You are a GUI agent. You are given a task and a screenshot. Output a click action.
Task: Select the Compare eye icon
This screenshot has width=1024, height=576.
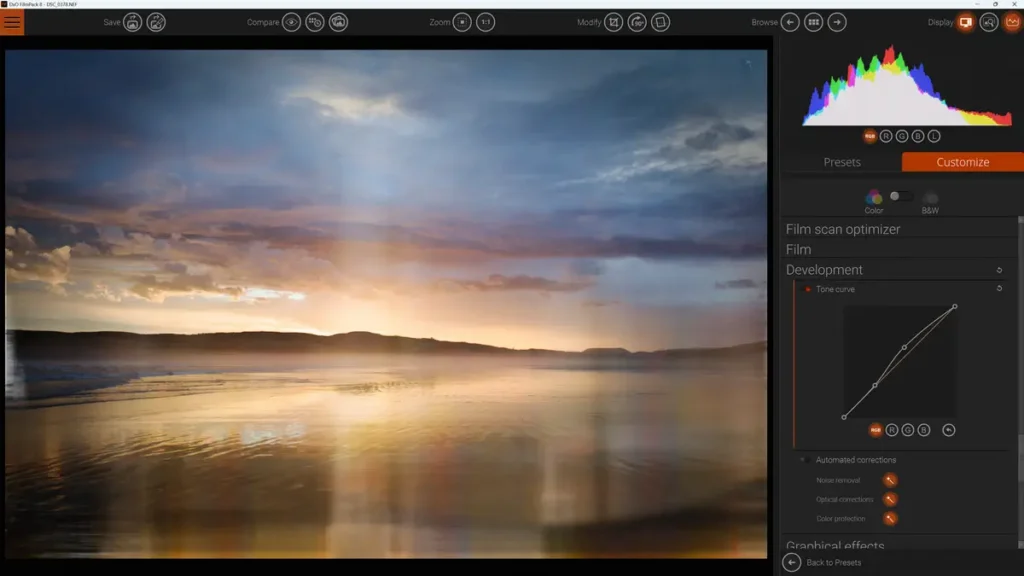pyautogui.click(x=290, y=22)
